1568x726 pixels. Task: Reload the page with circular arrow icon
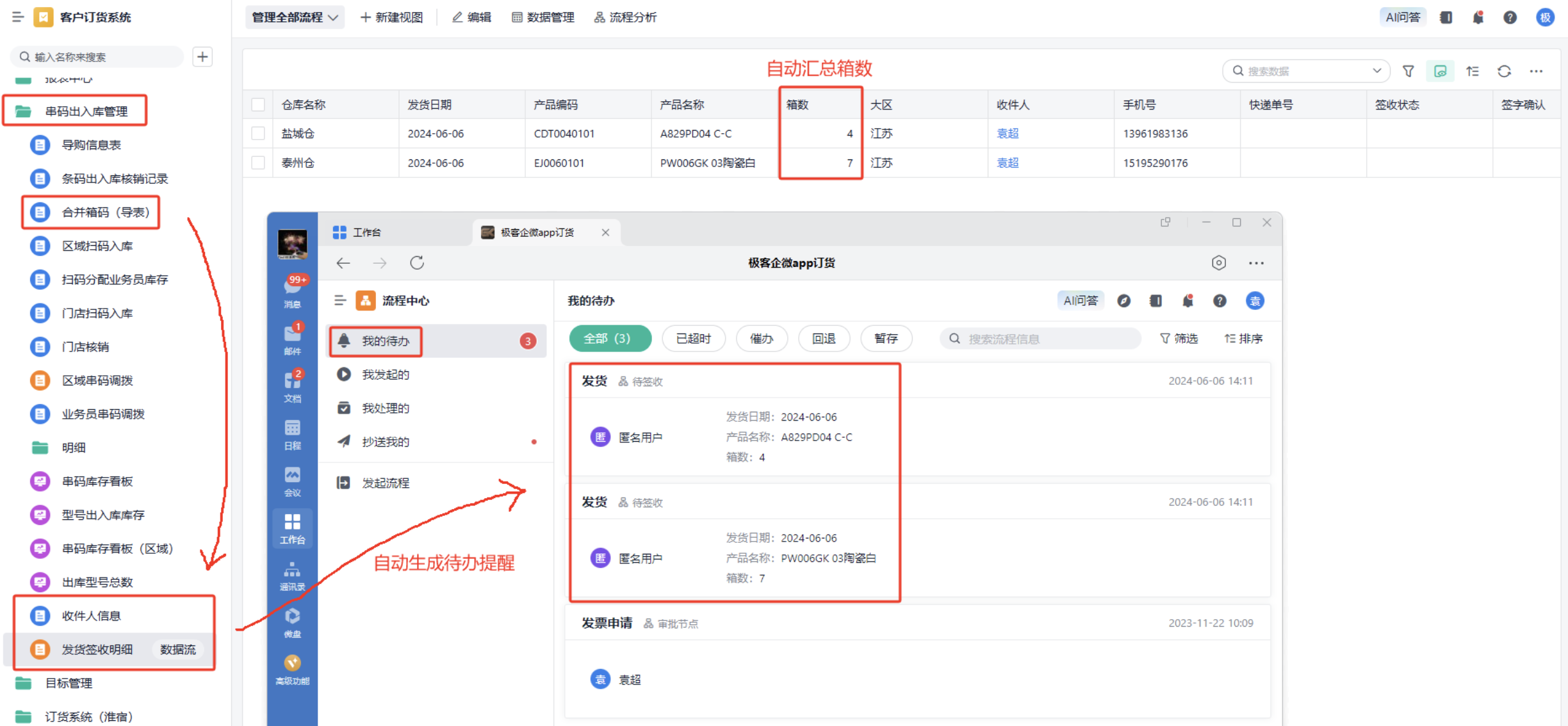coord(417,262)
